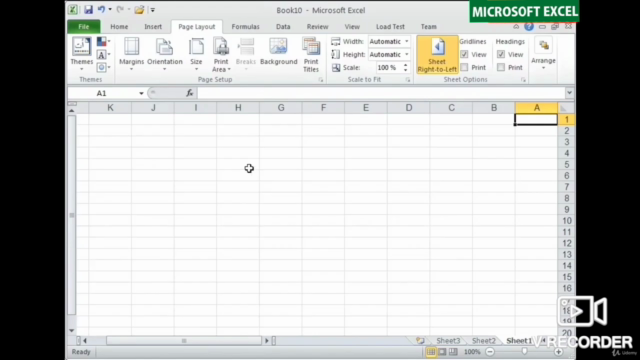Open the theme Effects icon
The image size is (640, 360).
click(102, 67)
